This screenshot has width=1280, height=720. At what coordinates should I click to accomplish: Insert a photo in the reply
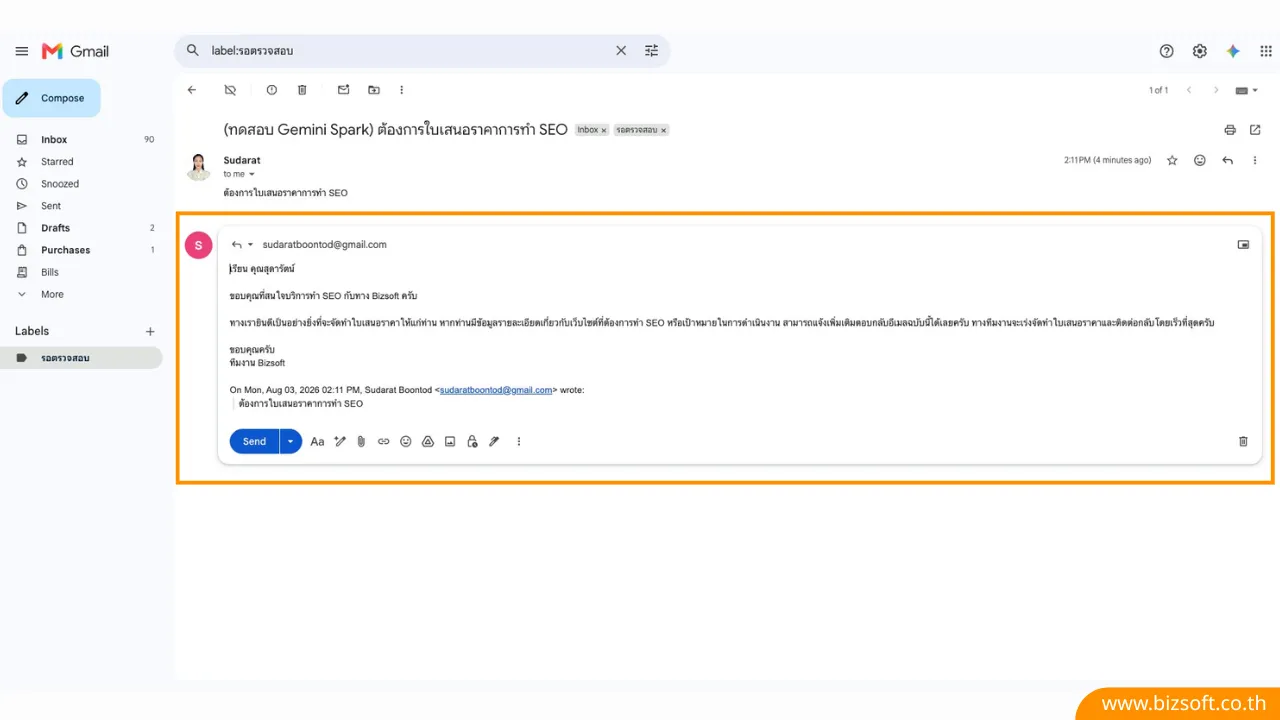[x=450, y=441]
